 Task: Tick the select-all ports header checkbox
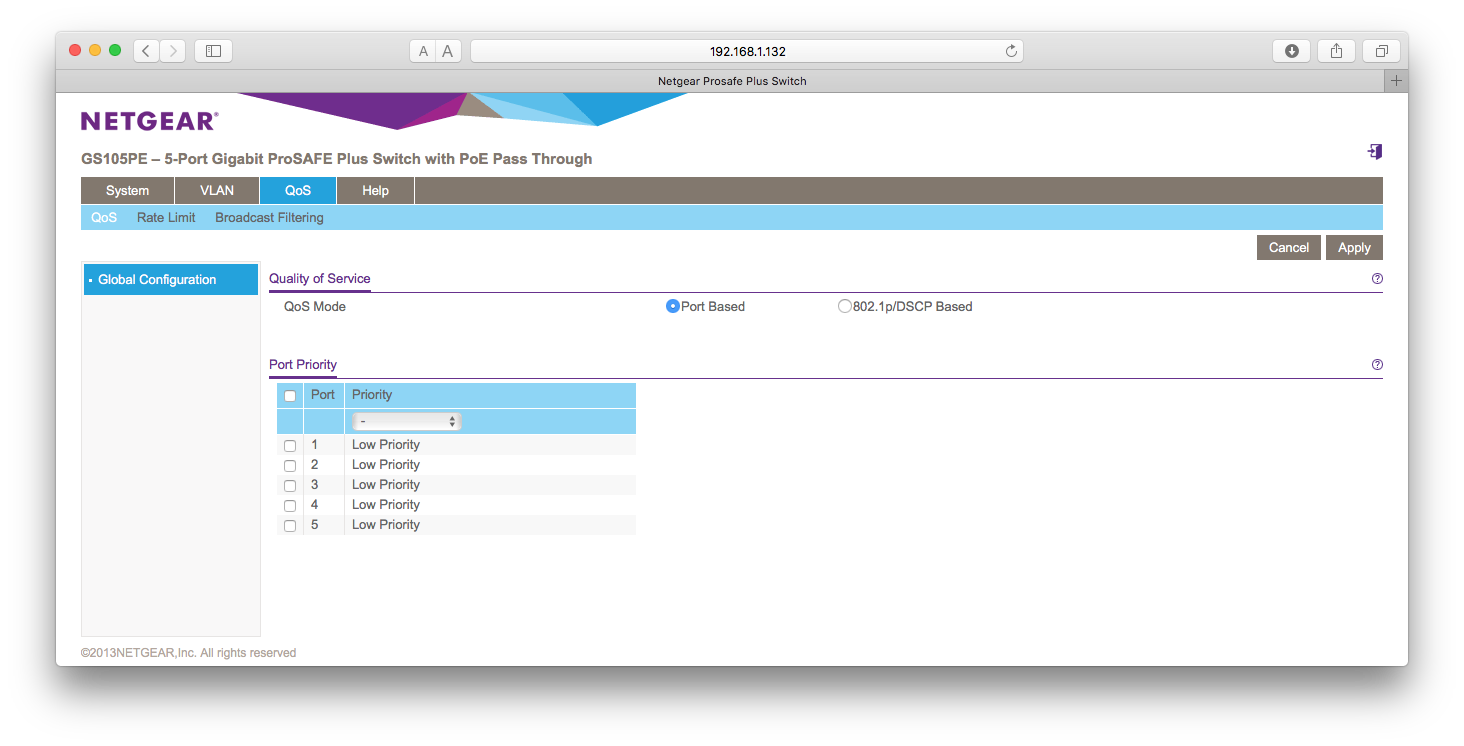click(290, 396)
